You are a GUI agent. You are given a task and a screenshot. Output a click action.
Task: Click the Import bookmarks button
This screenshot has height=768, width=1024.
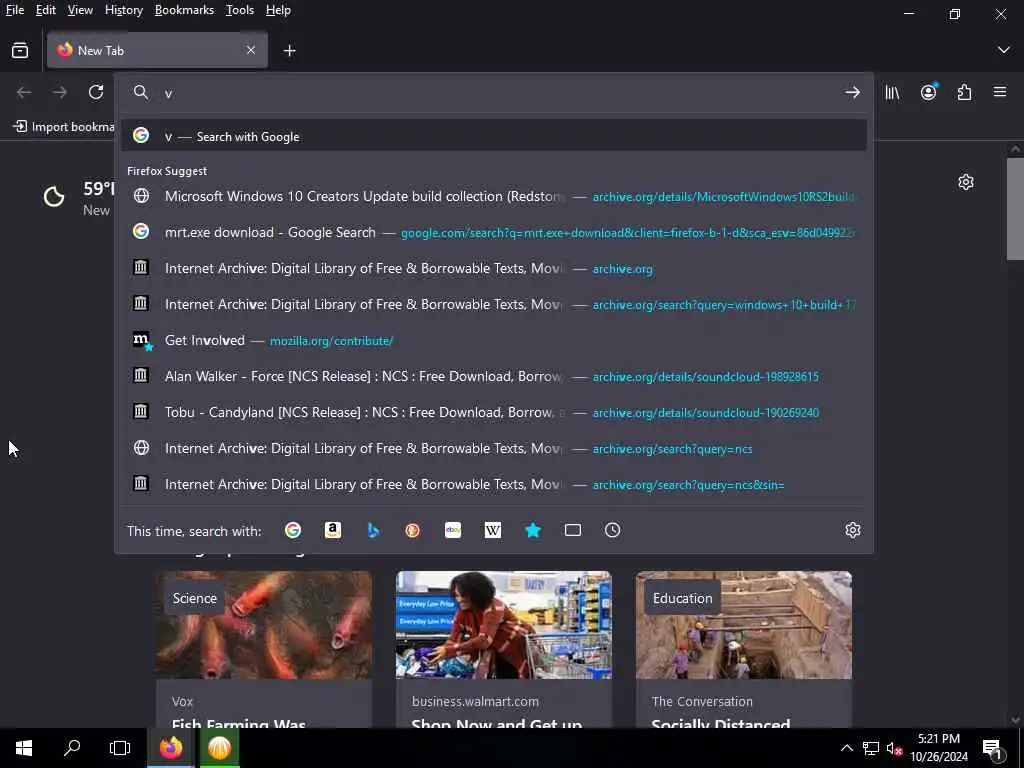[x=64, y=127]
